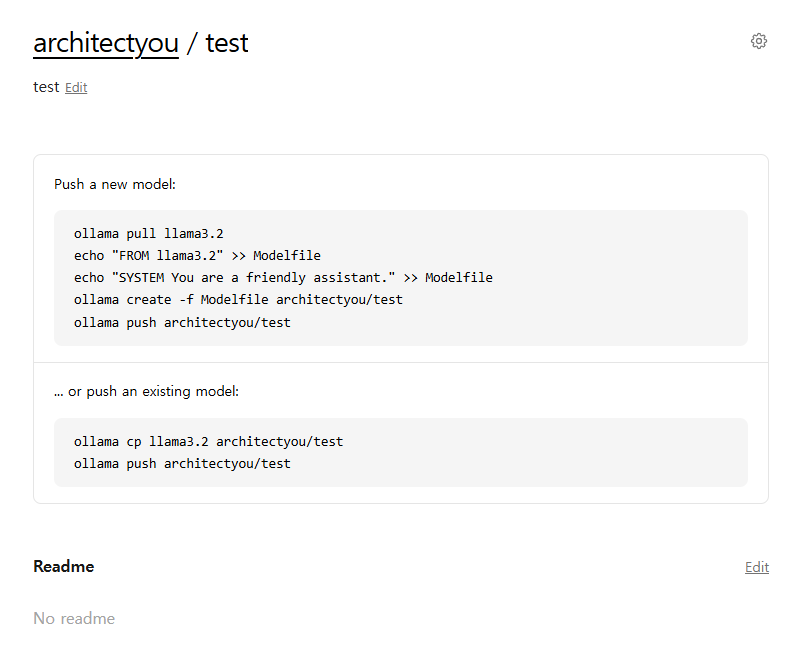Click the Readme heading
Image resolution: width=792 pixels, height=665 pixels.
point(63,566)
